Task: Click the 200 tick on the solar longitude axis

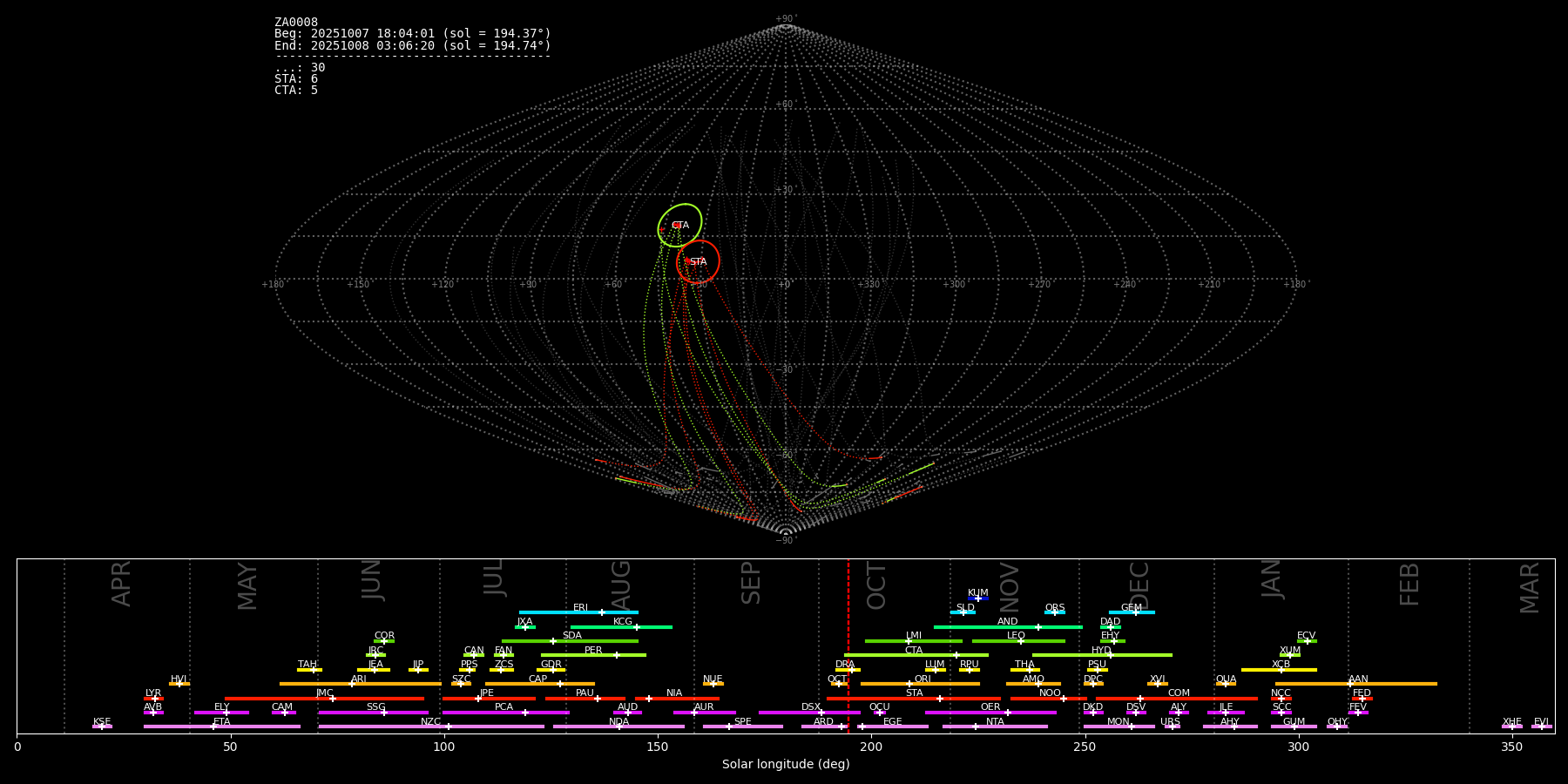Action: pyautogui.click(x=871, y=747)
